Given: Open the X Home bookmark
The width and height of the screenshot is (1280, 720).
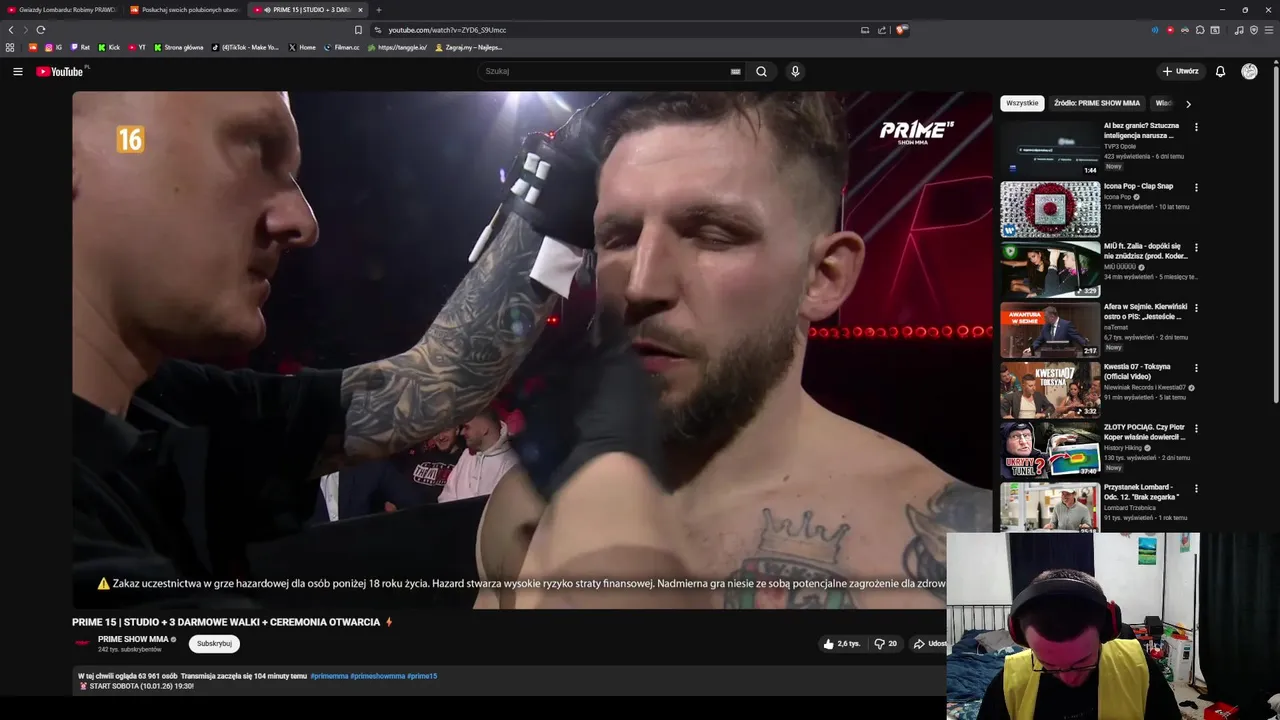Looking at the screenshot, I should click(302, 47).
